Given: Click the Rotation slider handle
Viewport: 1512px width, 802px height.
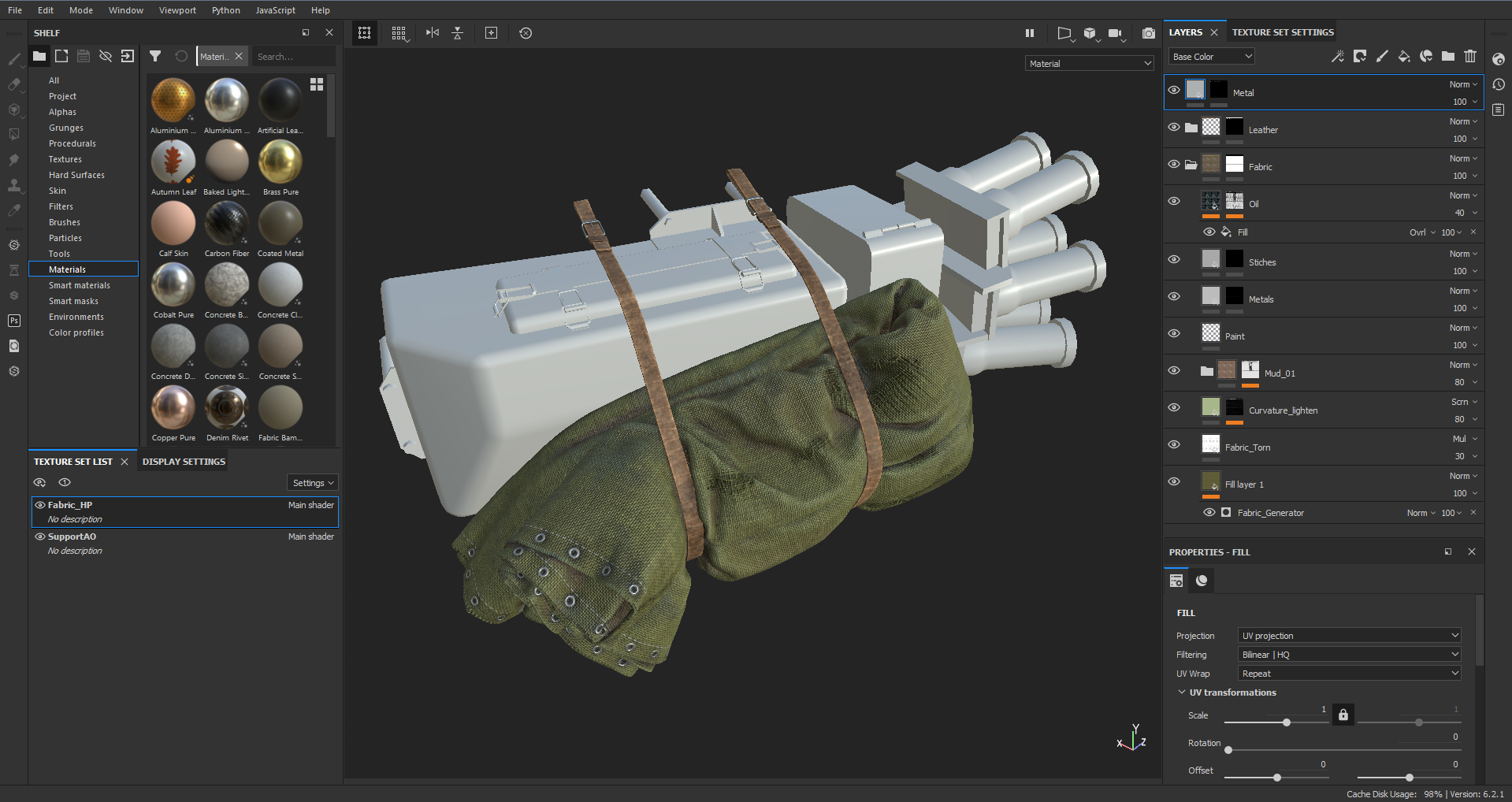Looking at the screenshot, I should [1228, 750].
